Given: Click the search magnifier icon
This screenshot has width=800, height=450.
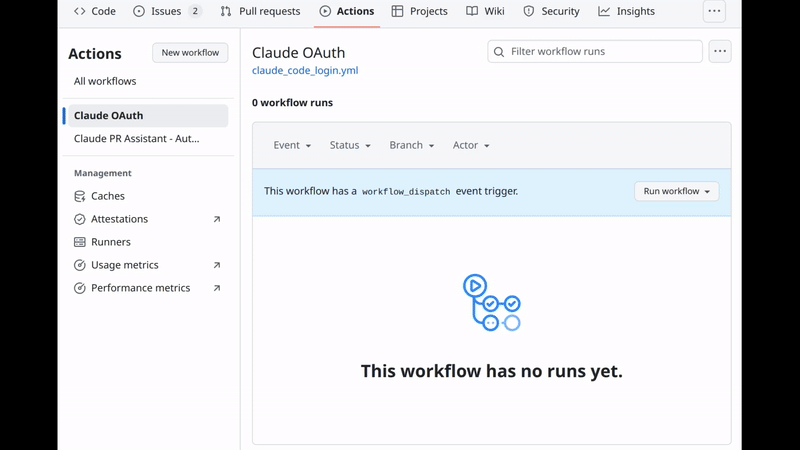Looking at the screenshot, I should pyautogui.click(x=499, y=52).
